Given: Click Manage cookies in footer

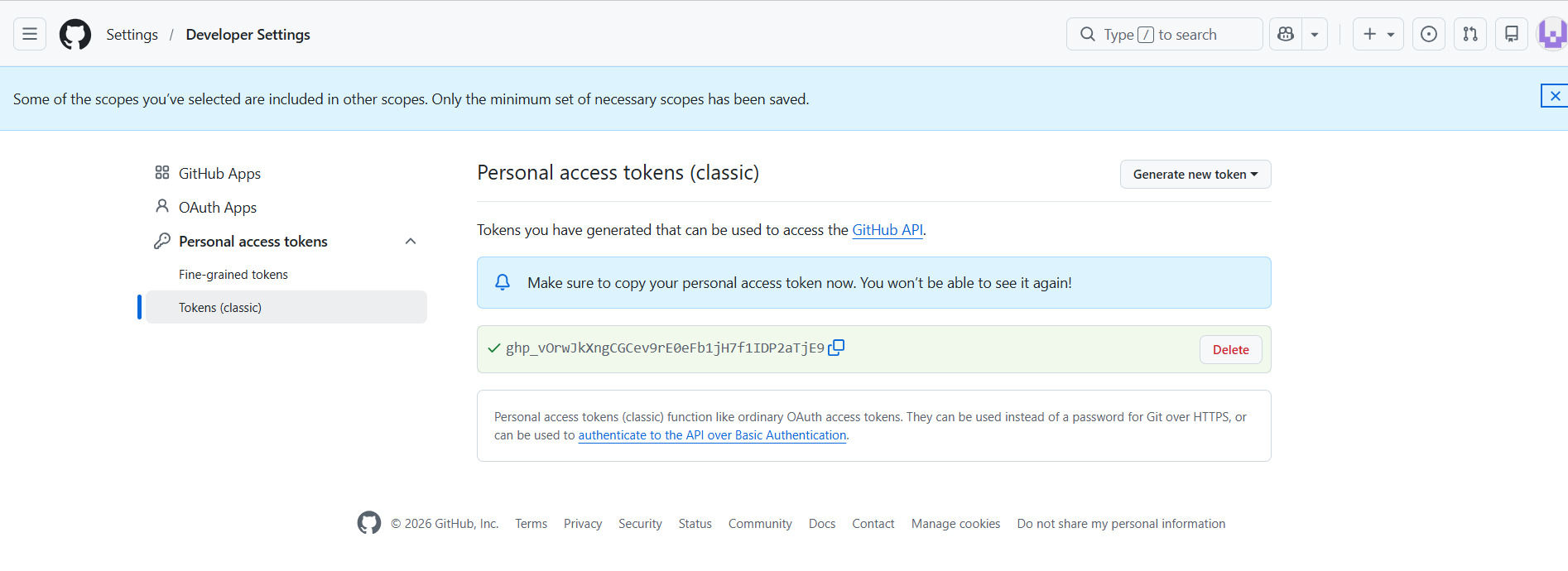Looking at the screenshot, I should click(x=955, y=524).
